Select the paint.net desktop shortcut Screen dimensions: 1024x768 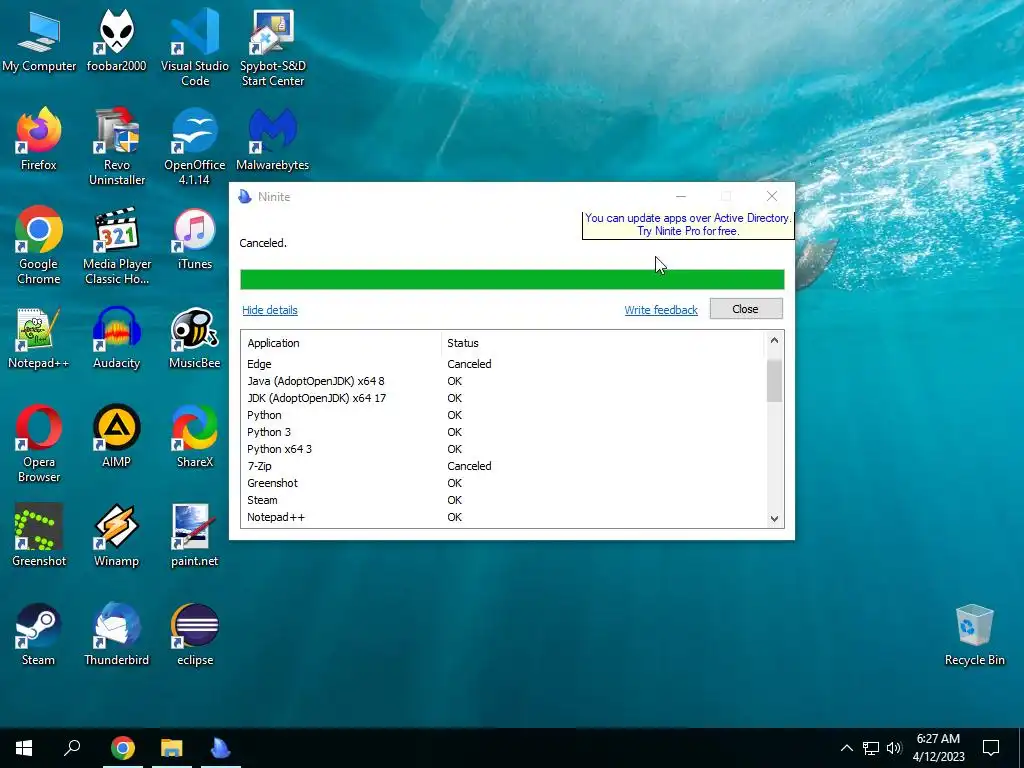[x=195, y=536]
